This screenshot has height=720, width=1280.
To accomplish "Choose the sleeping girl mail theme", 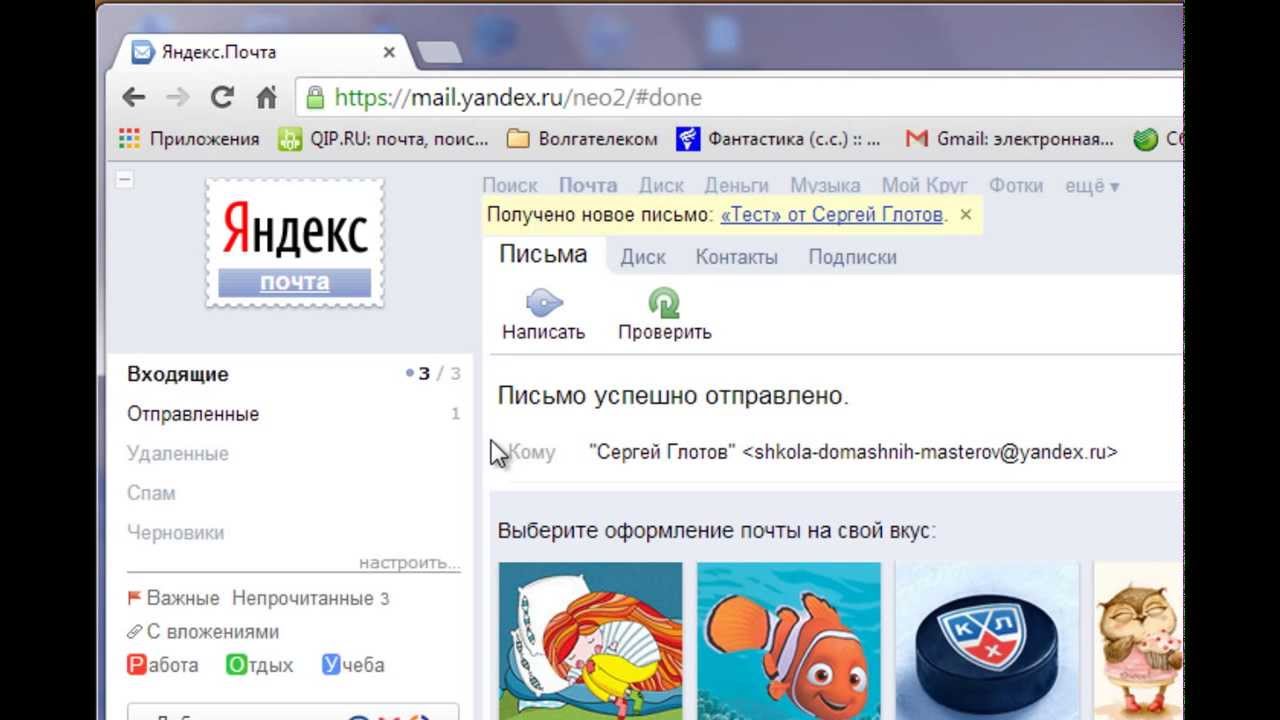I will click(x=590, y=641).
